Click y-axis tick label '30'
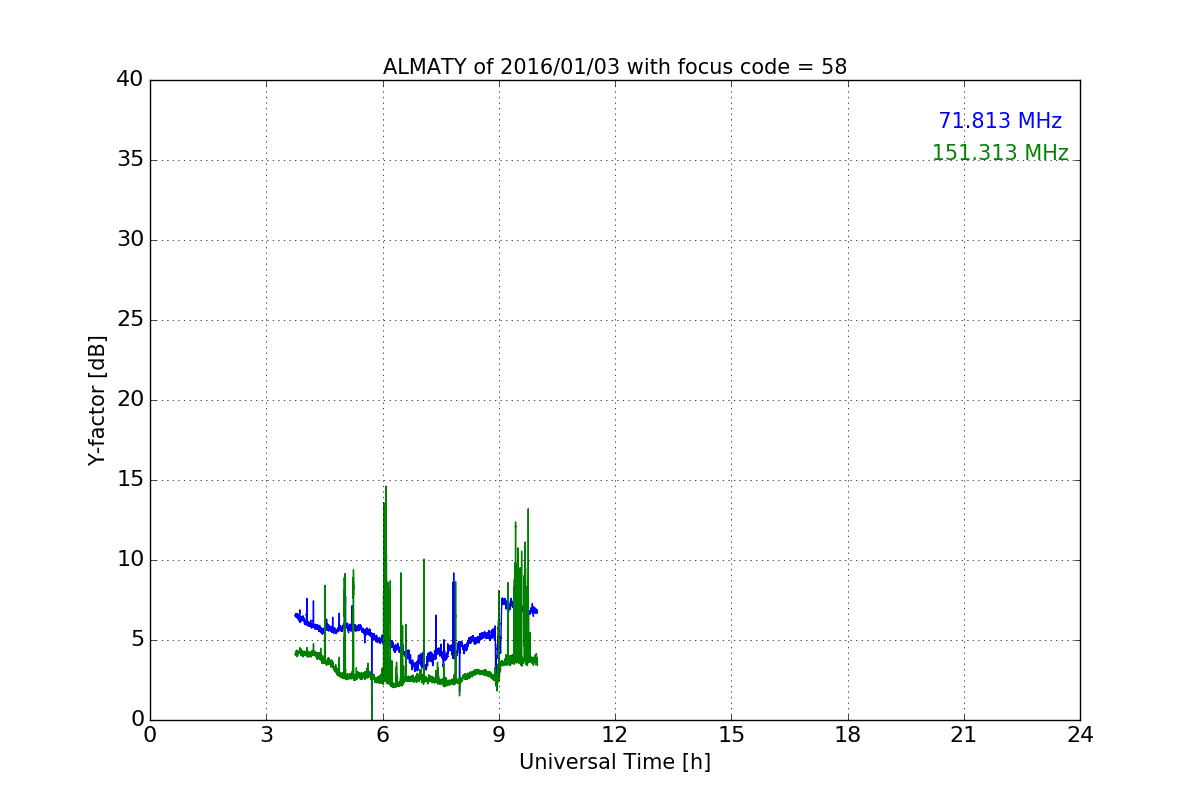The height and width of the screenshot is (800, 1200). point(131,240)
